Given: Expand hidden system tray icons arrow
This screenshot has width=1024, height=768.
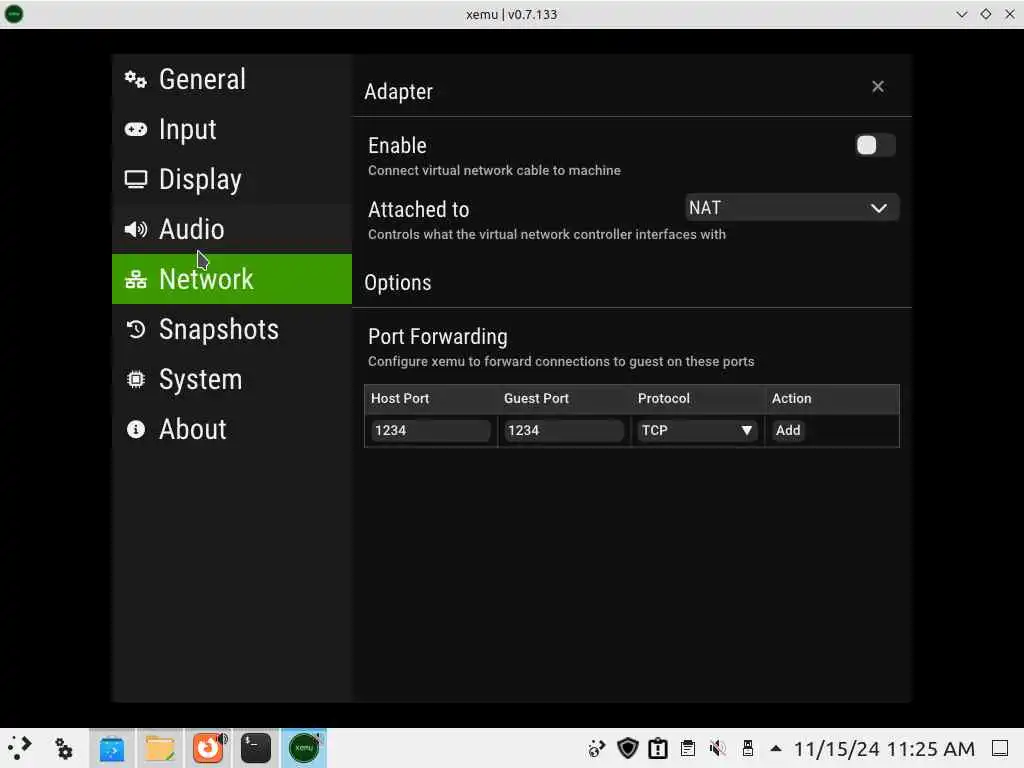Looking at the screenshot, I should (x=776, y=748).
